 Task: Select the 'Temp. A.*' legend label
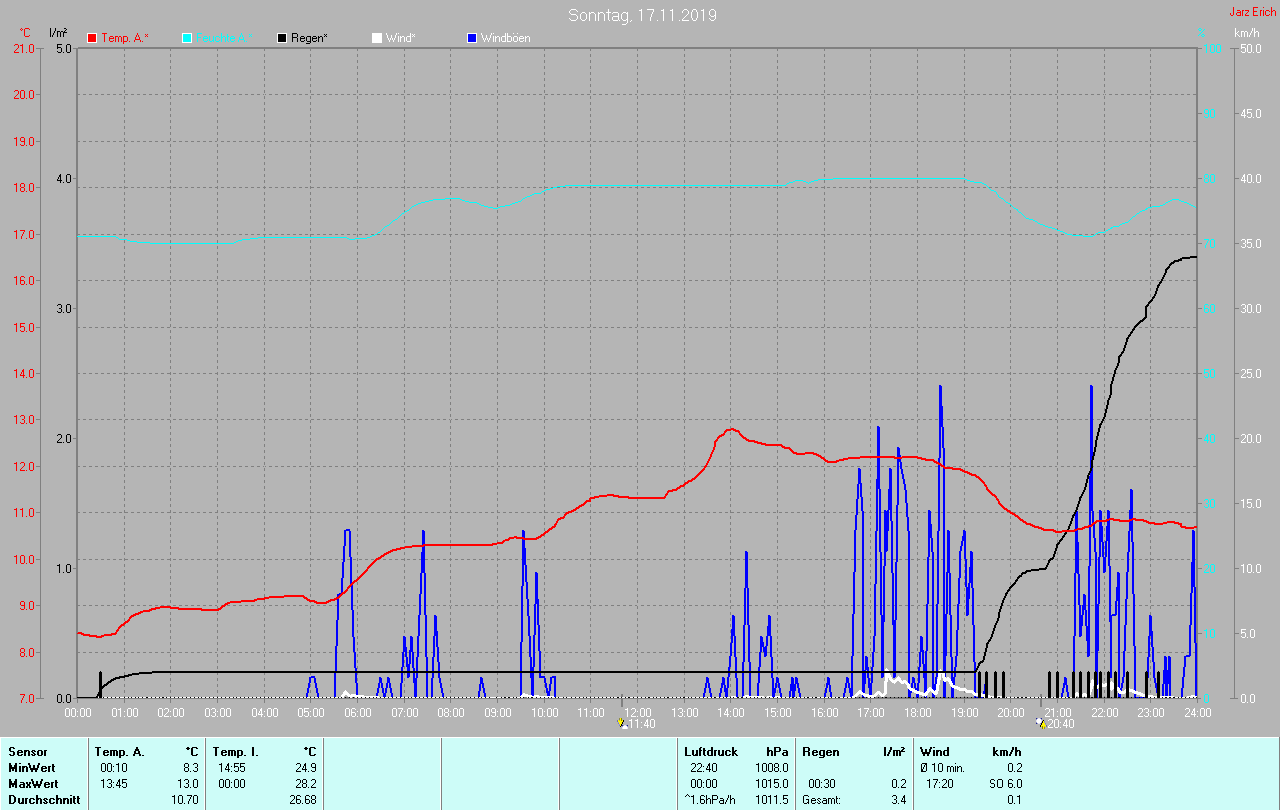pos(124,38)
